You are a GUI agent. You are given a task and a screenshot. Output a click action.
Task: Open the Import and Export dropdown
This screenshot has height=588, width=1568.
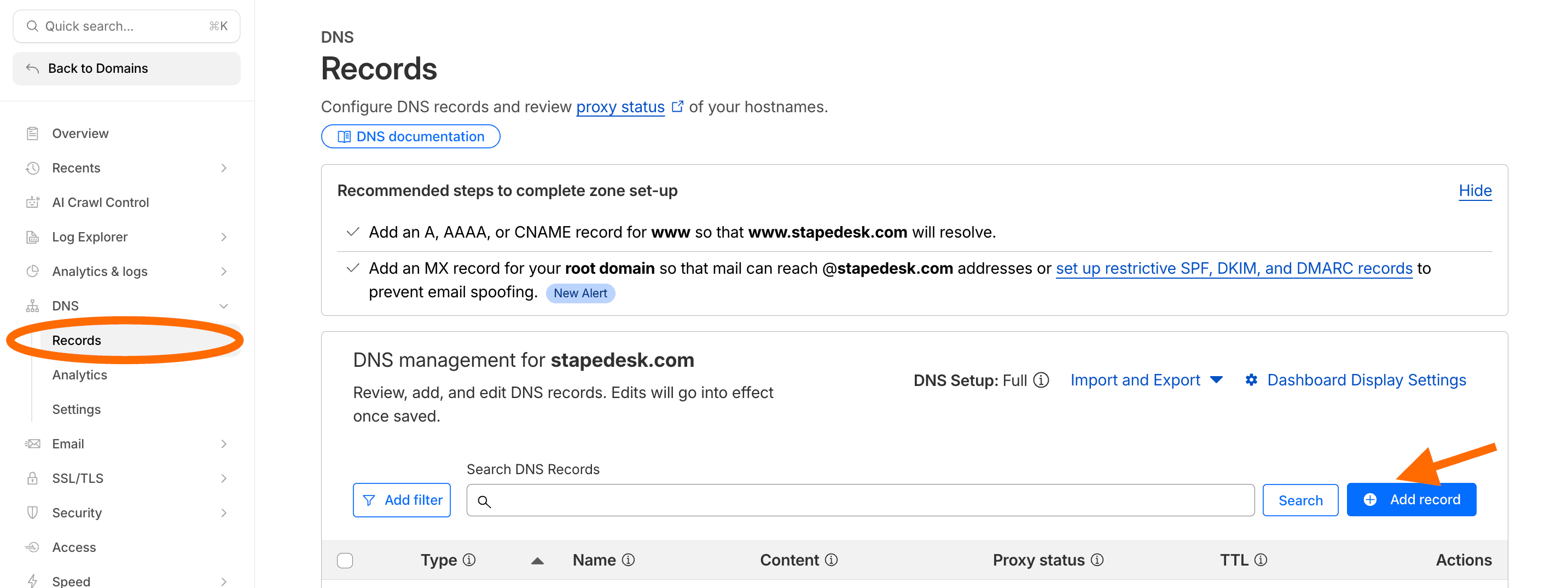(x=1146, y=379)
